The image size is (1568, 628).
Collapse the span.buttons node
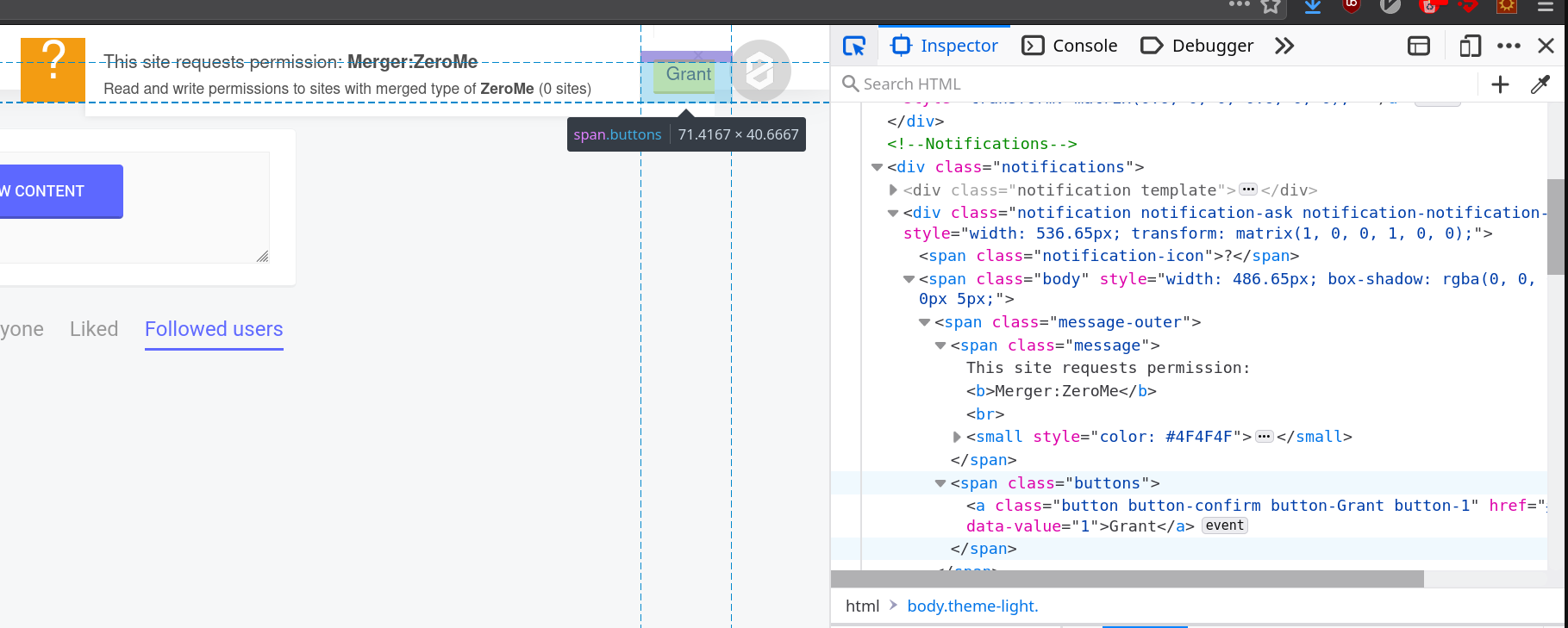click(940, 483)
